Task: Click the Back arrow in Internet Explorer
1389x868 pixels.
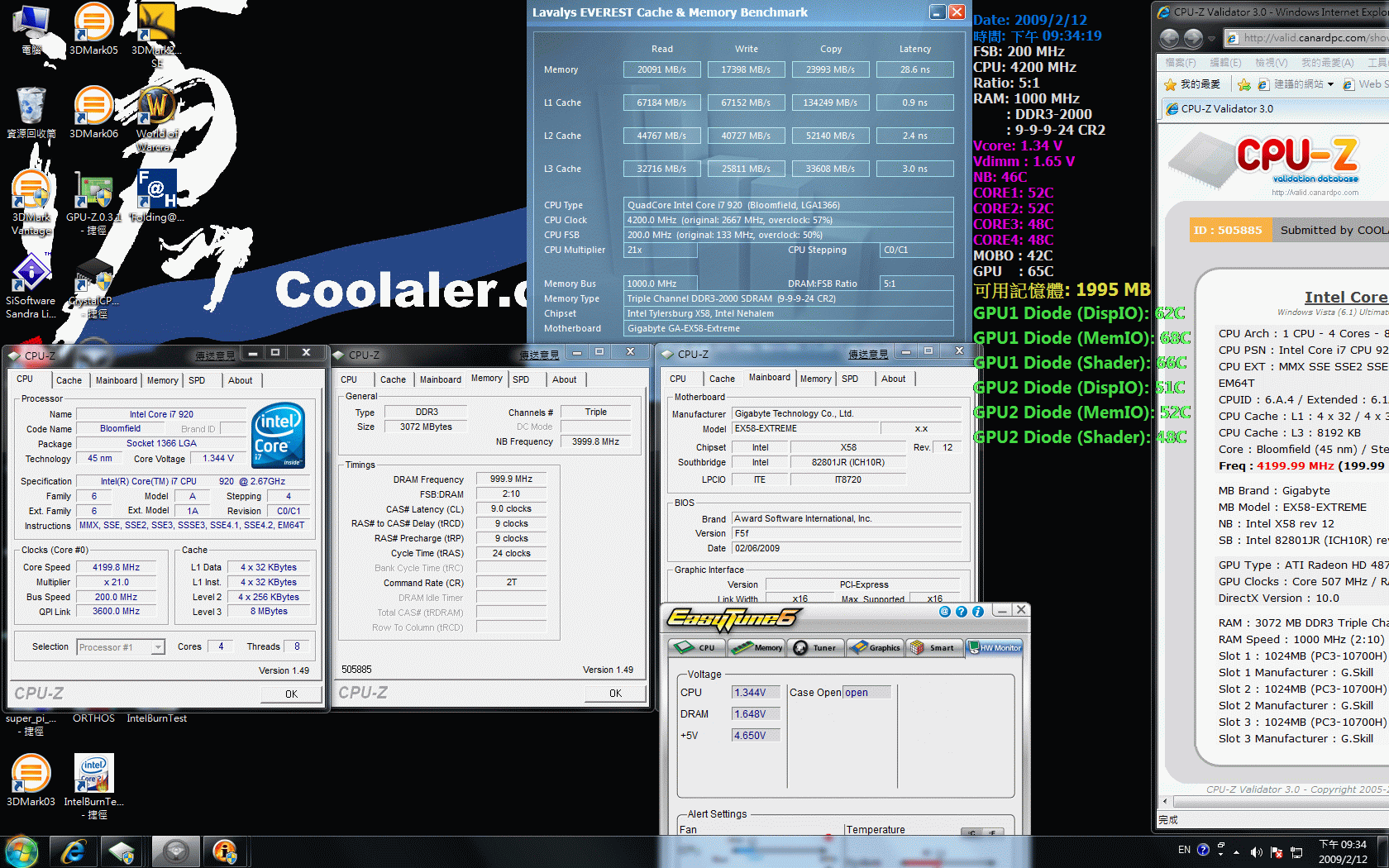Action: [x=1169, y=38]
